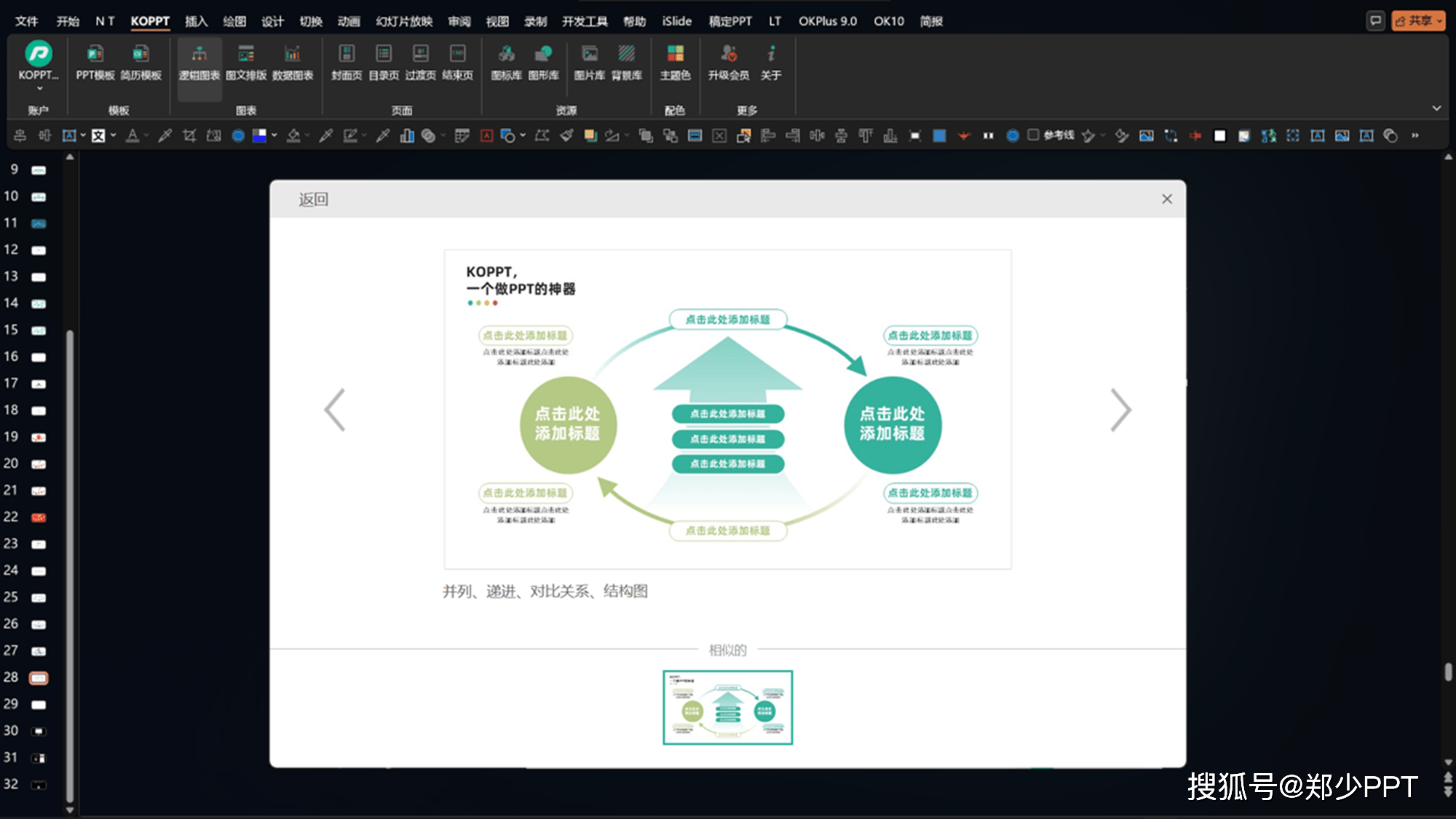Open the 图文排版 layout gallery
The image size is (1456, 819).
[246, 63]
